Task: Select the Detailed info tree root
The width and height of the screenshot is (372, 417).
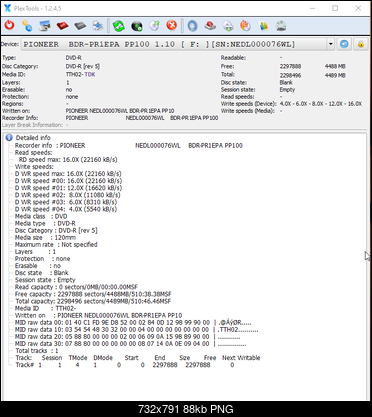Action: tap(33, 138)
